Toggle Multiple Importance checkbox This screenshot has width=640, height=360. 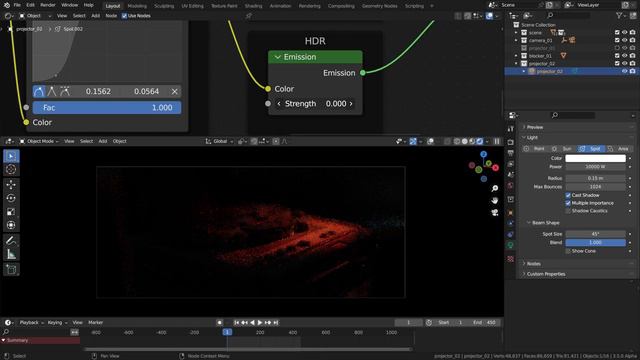(568, 203)
